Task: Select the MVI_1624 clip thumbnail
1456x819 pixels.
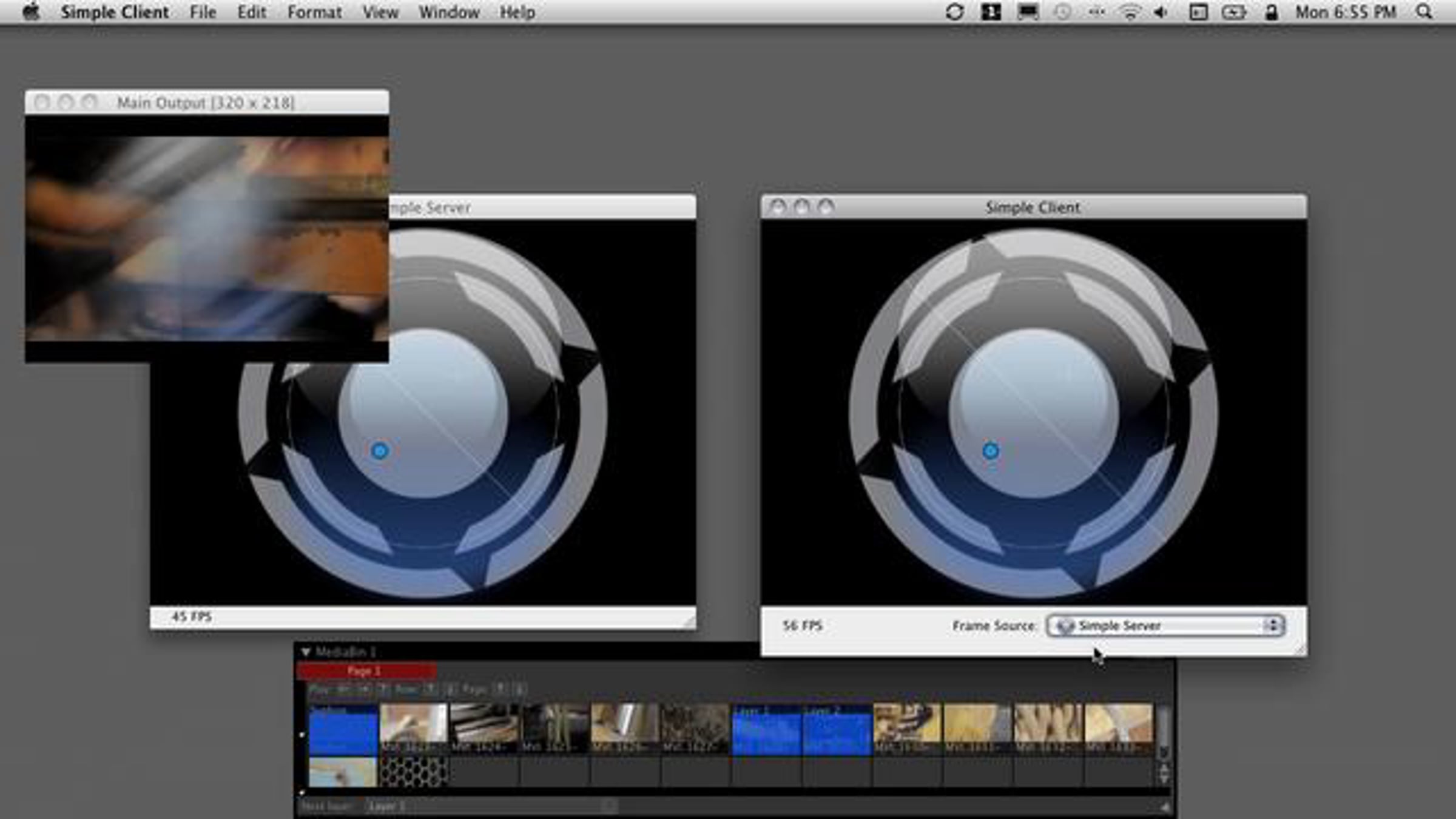Action: coord(484,728)
